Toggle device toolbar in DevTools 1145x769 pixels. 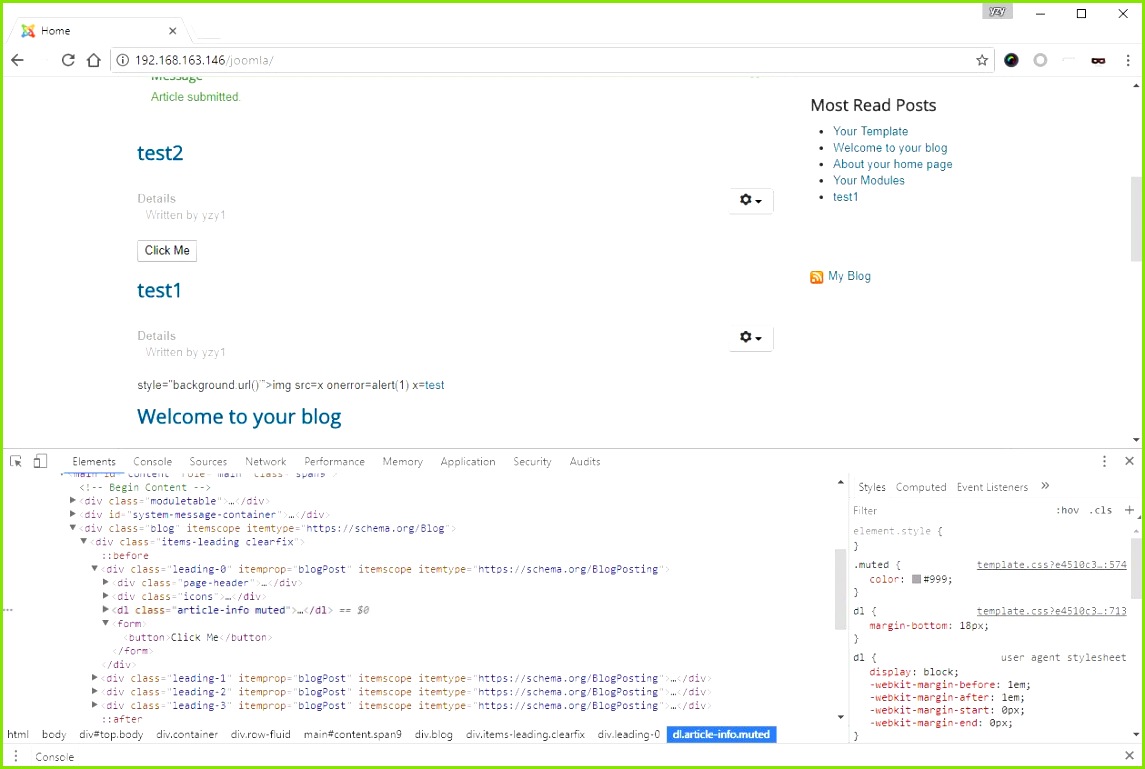point(40,461)
